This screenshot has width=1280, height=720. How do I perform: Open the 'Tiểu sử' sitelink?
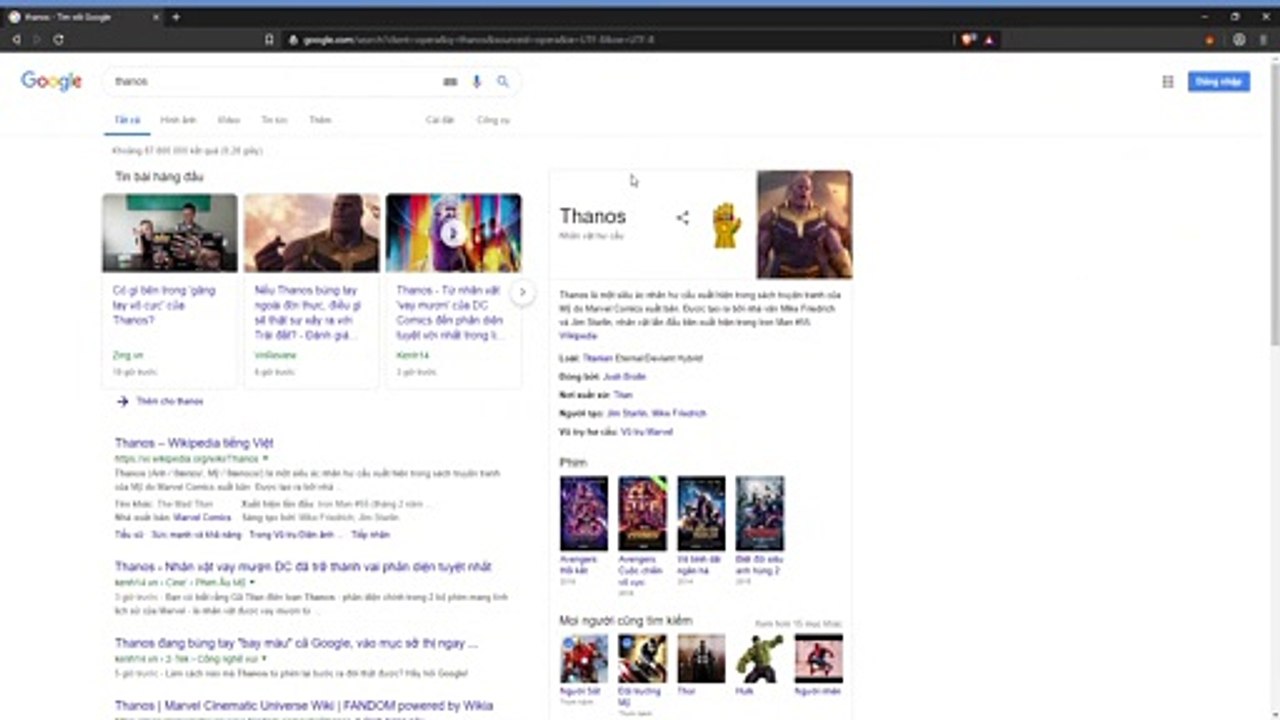pyautogui.click(x=128, y=535)
